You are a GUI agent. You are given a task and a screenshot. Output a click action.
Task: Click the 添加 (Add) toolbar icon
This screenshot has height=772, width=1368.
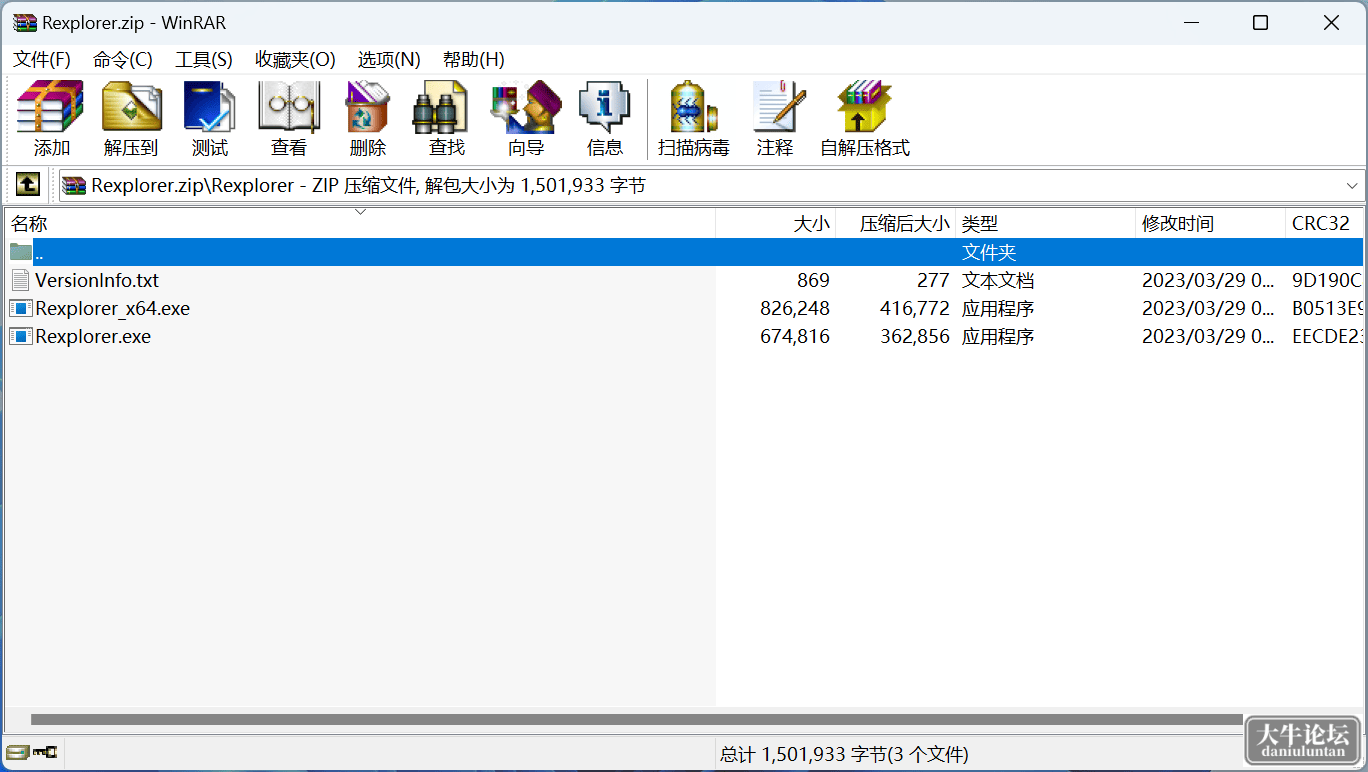click(x=51, y=119)
